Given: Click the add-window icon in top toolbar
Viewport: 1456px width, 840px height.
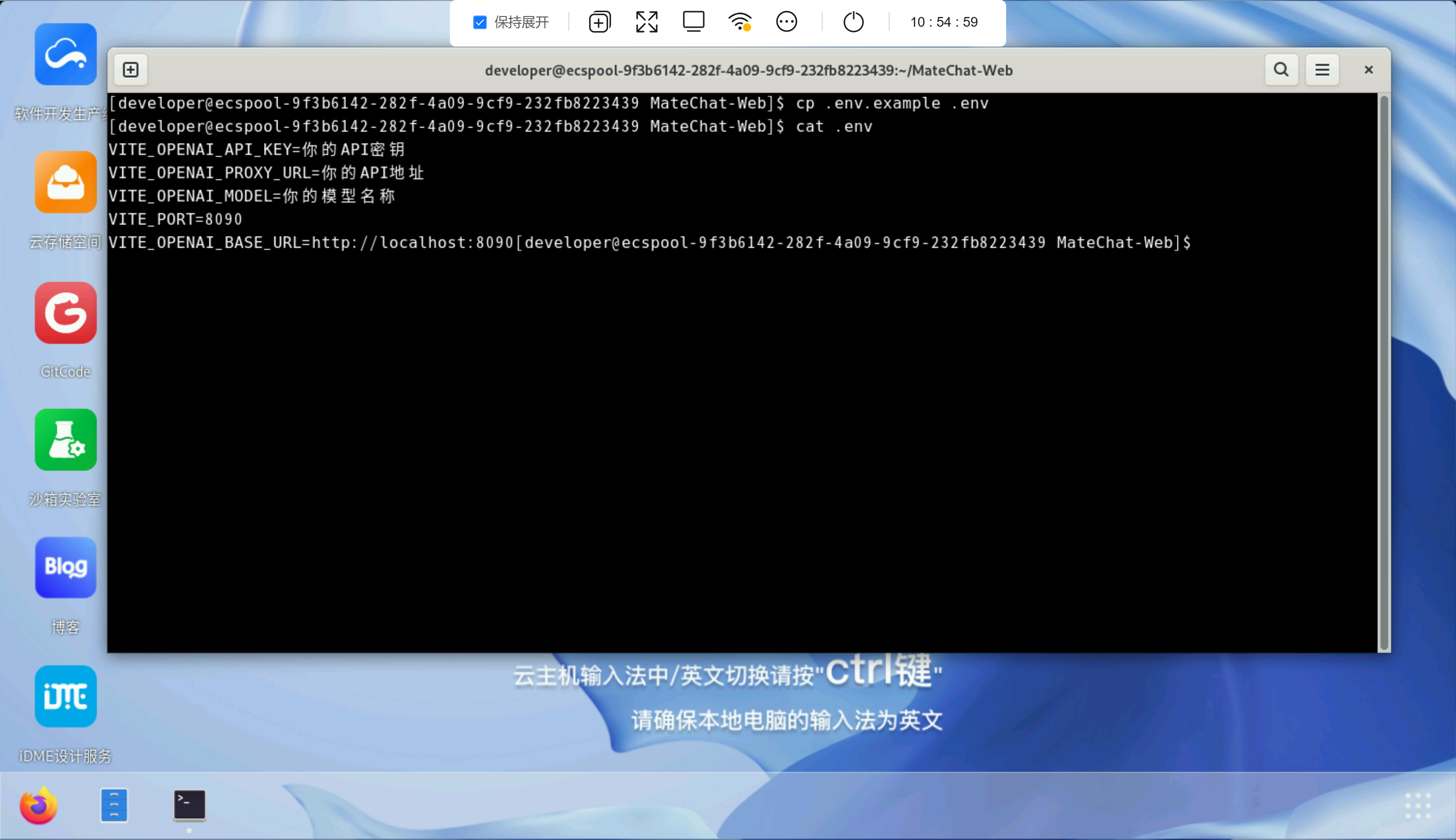Looking at the screenshot, I should [x=599, y=22].
